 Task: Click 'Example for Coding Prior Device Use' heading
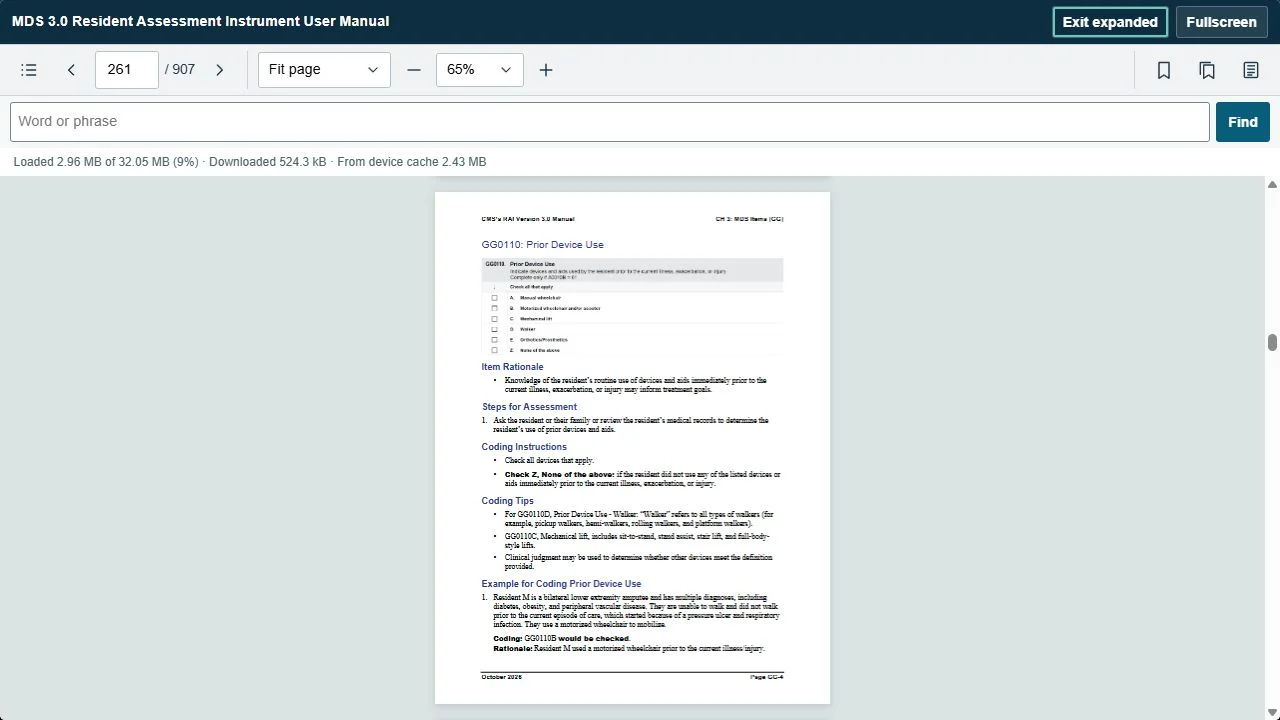tap(561, 584)
